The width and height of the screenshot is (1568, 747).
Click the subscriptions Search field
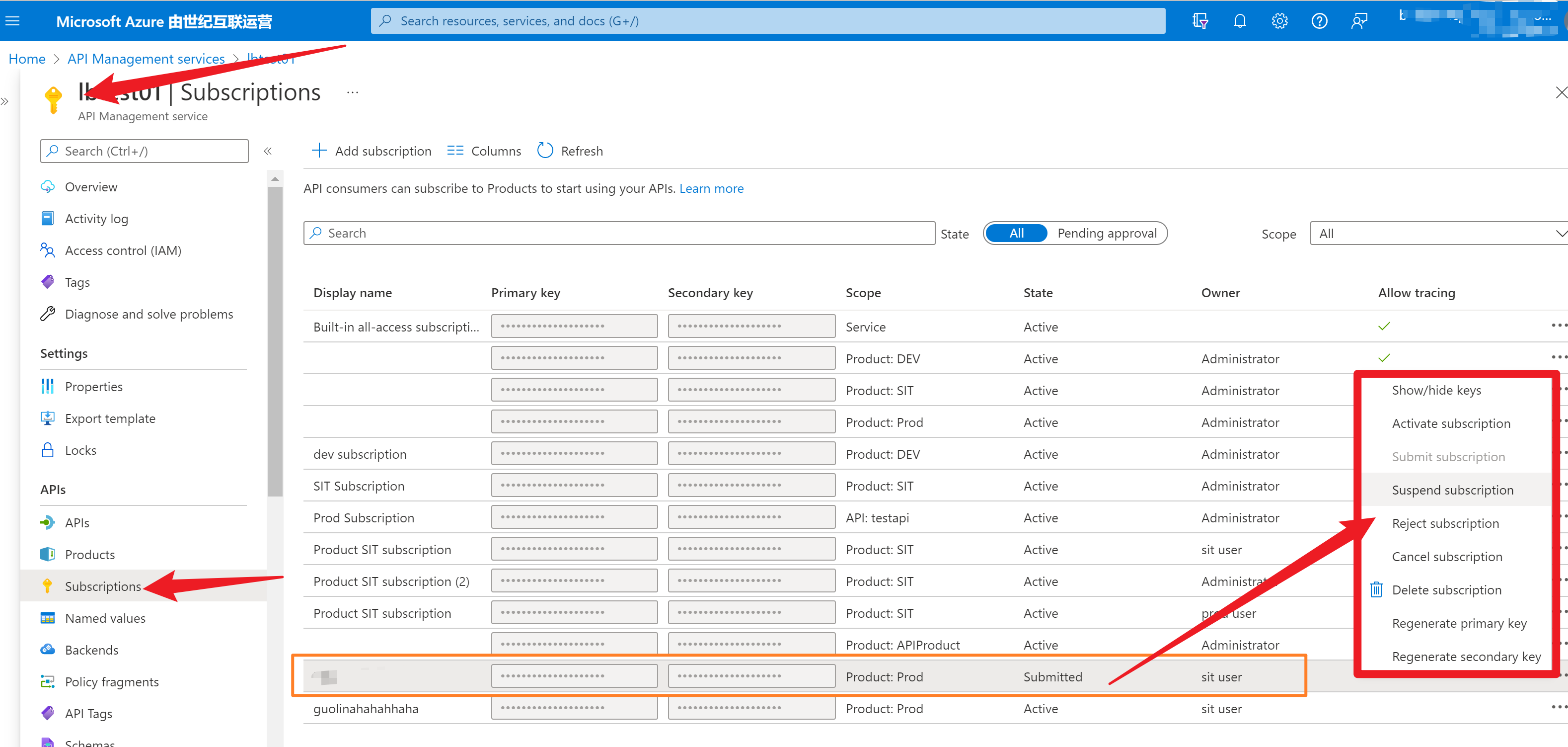tap(618, 234)
